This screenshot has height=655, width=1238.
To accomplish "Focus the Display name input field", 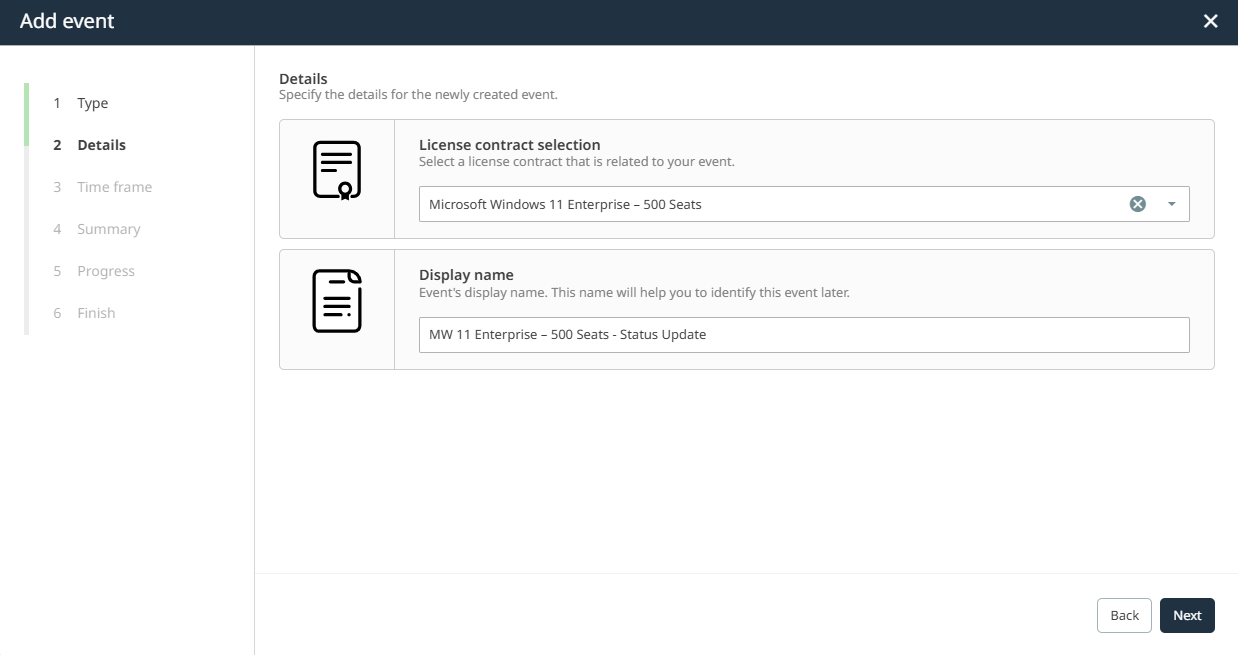I will coord(804,335).
